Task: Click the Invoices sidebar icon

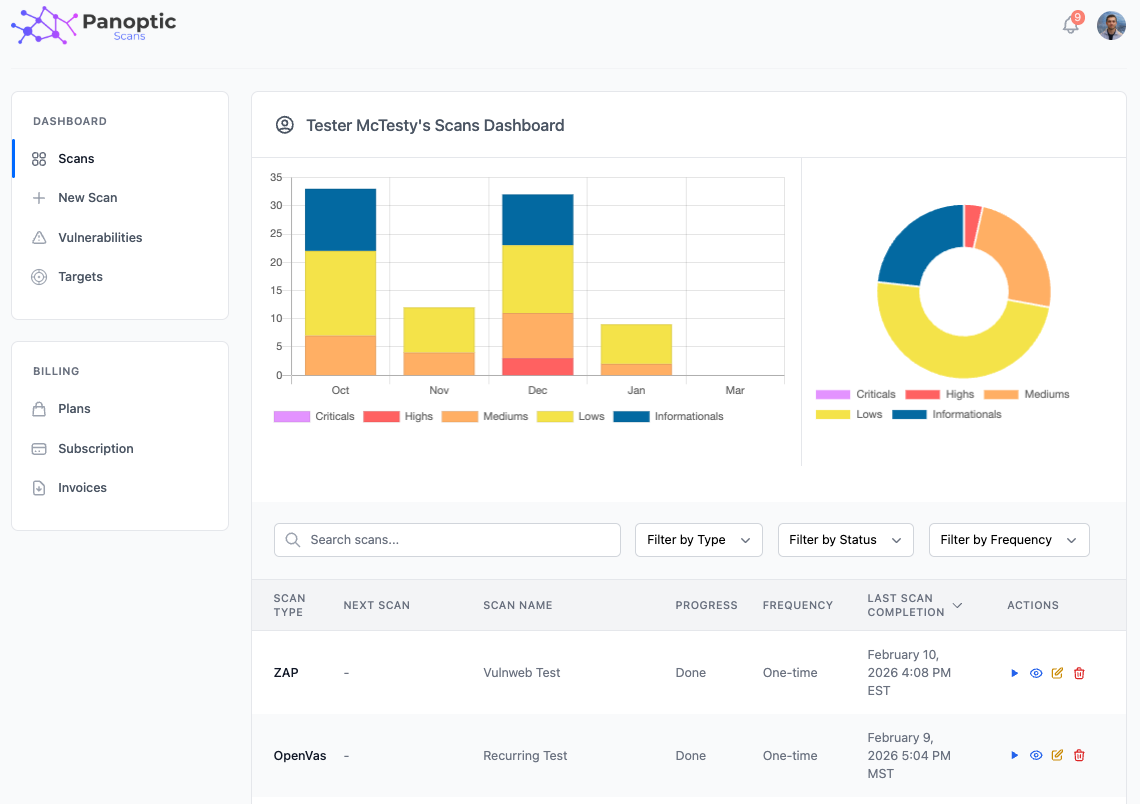Action: [38, 487]
